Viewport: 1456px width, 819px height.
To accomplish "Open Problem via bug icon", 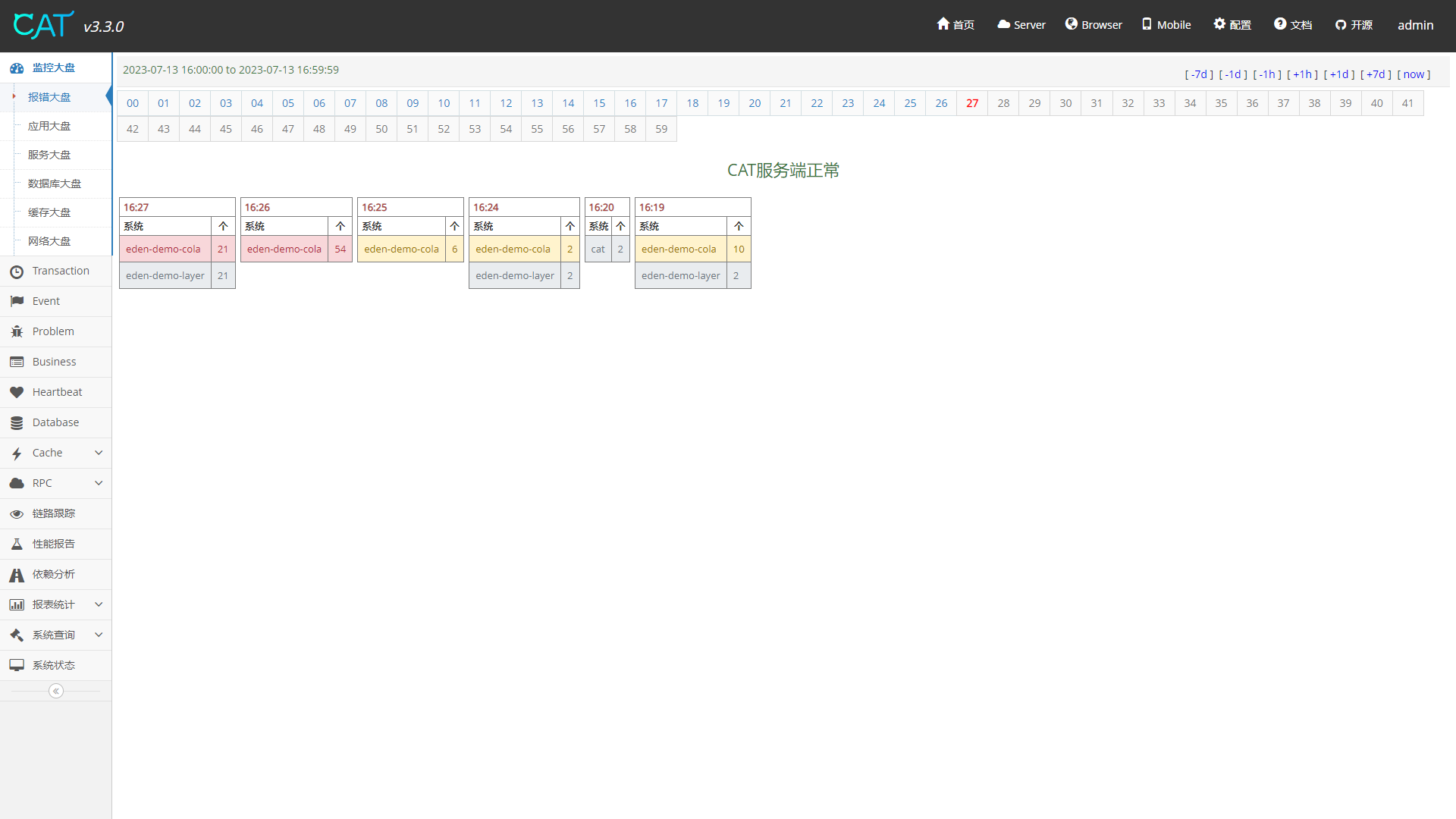I will pyautogui.click(x=17, y=332).
